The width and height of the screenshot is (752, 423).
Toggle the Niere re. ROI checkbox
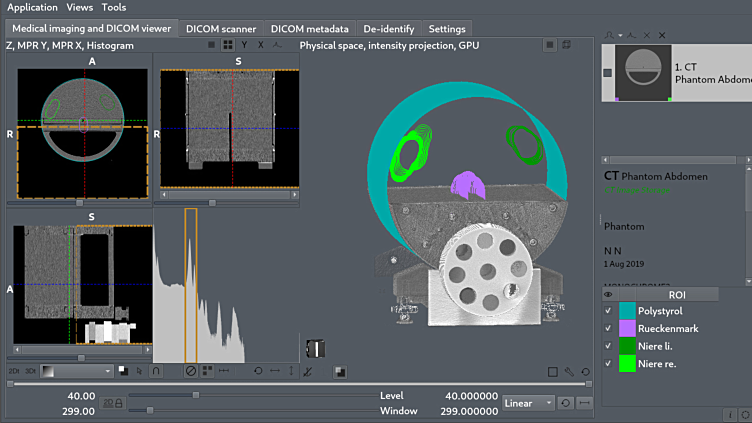608,362
